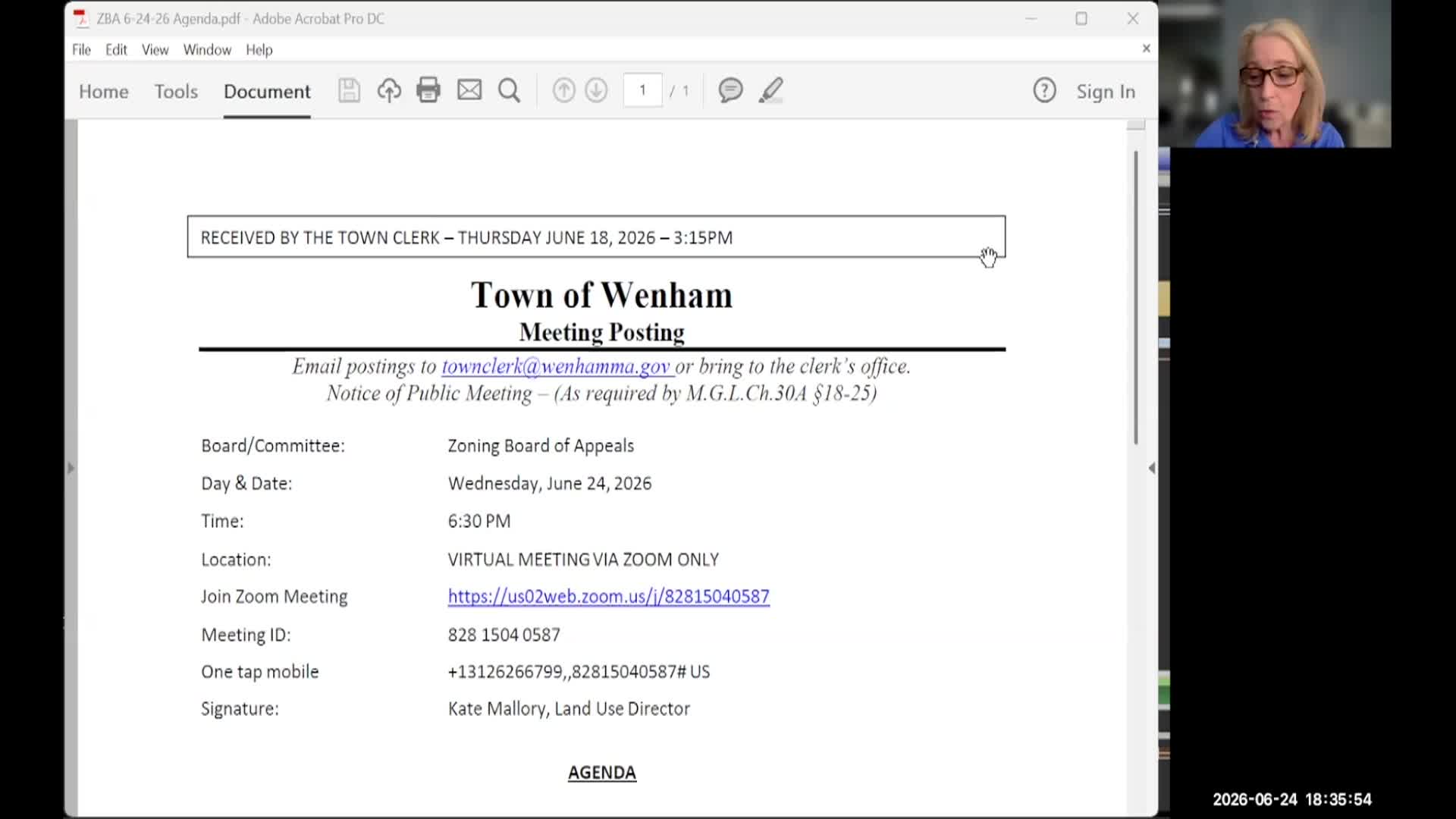Screen dimensions: 1456x819
Task: Click the 'Town of Wenham' heading
Action: tap(601, 295)
